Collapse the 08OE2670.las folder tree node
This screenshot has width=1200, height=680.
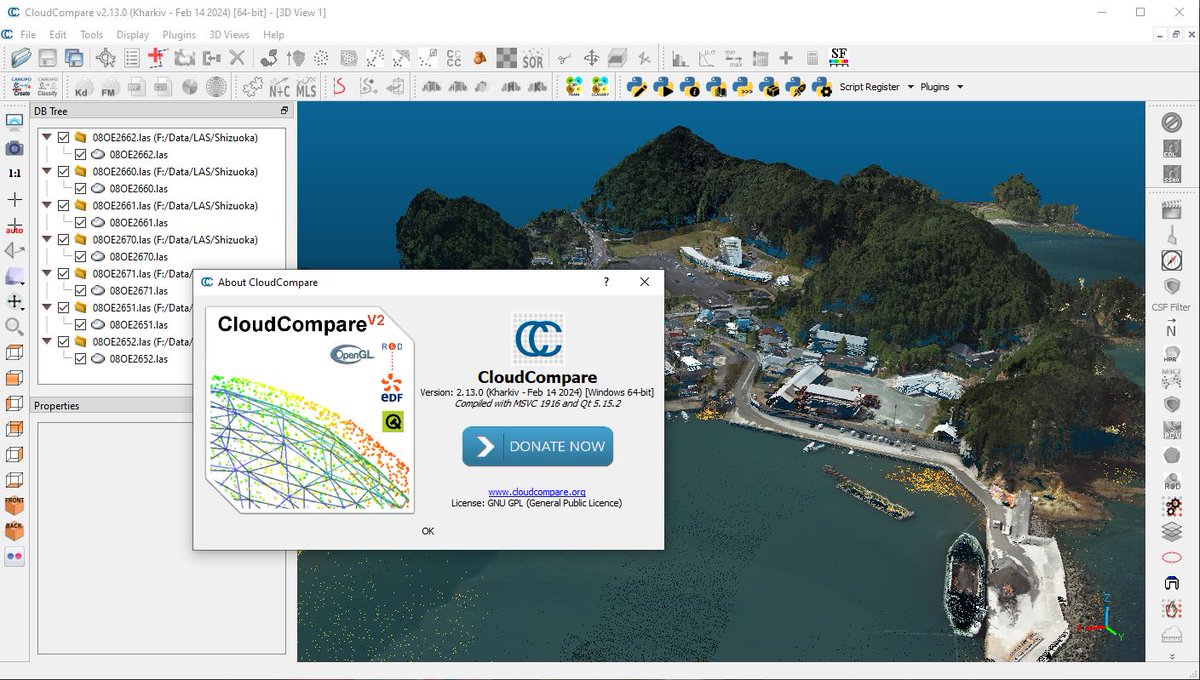[x=47, y=239]
